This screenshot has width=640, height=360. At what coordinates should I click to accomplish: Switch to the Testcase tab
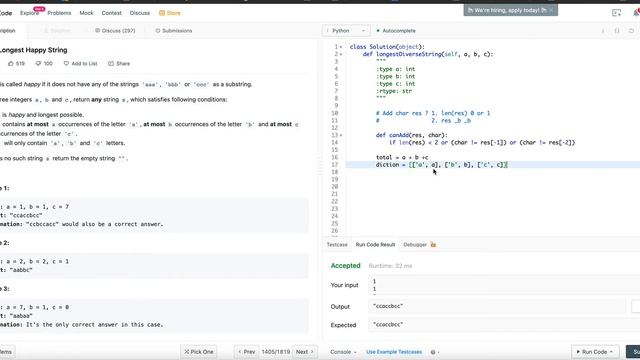[337, 244]
